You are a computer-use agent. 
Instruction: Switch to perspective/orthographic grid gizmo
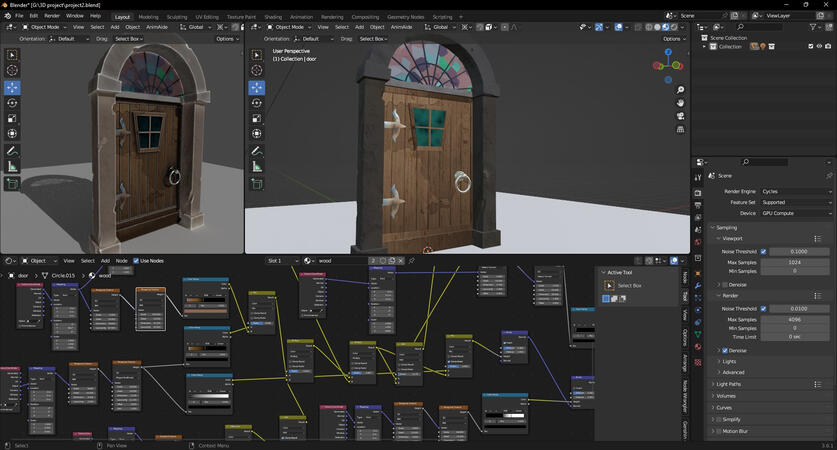pyautogui.click(x=680, y=128)
